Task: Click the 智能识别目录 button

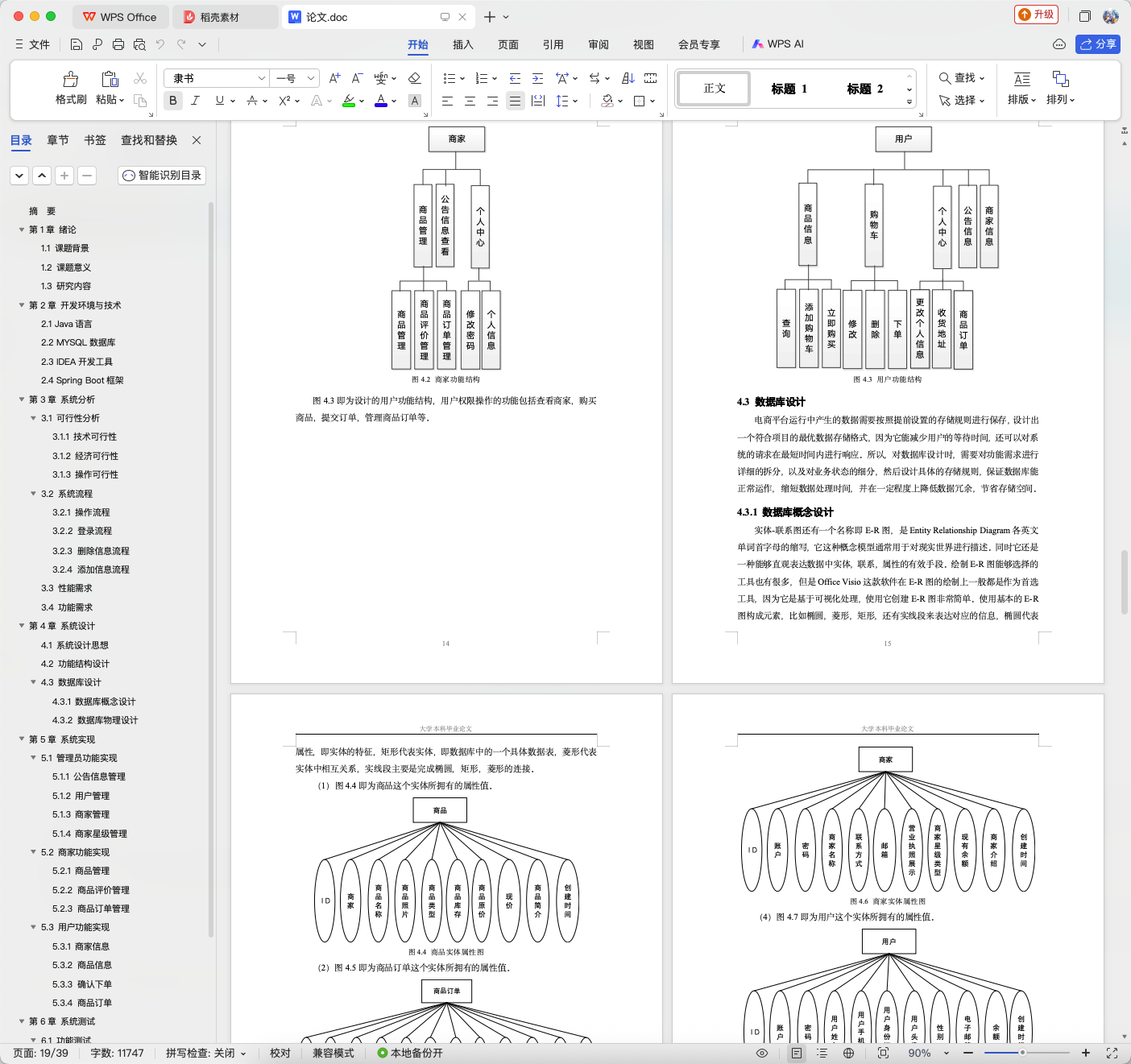Action: coord(162,175)
